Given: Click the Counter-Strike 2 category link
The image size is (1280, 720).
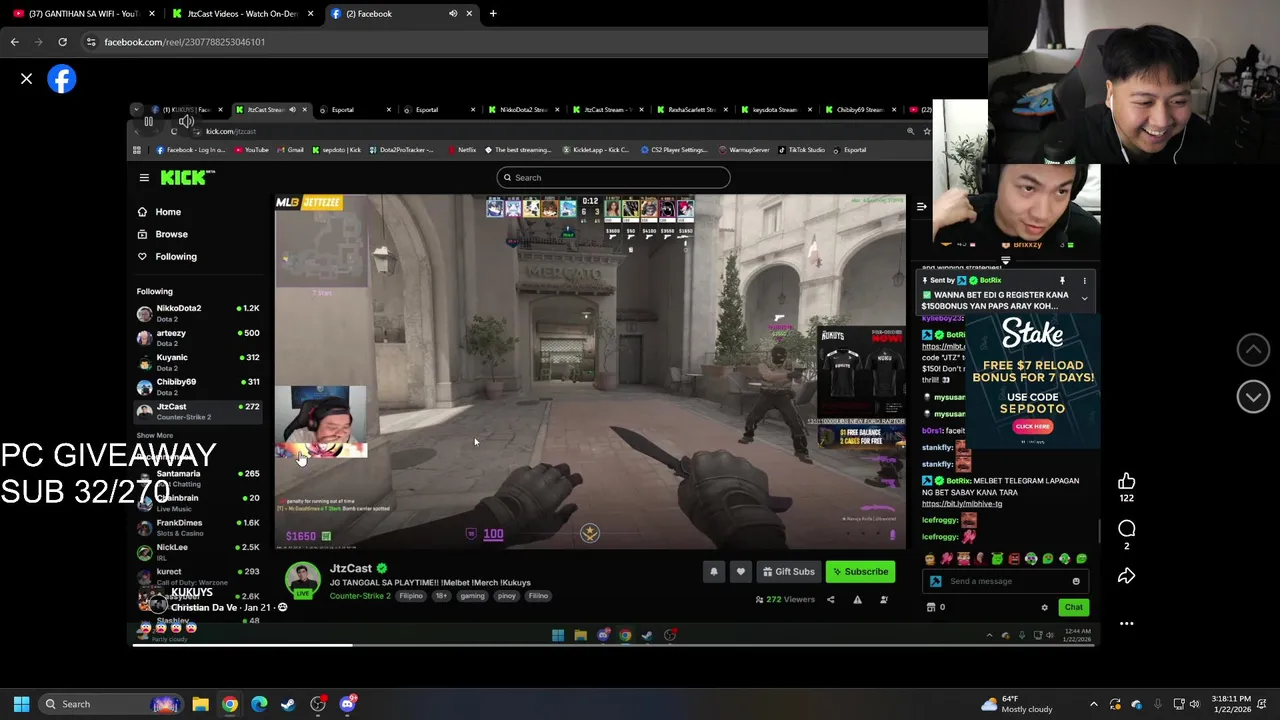Looking at the screenshot, I should point(360,596).
